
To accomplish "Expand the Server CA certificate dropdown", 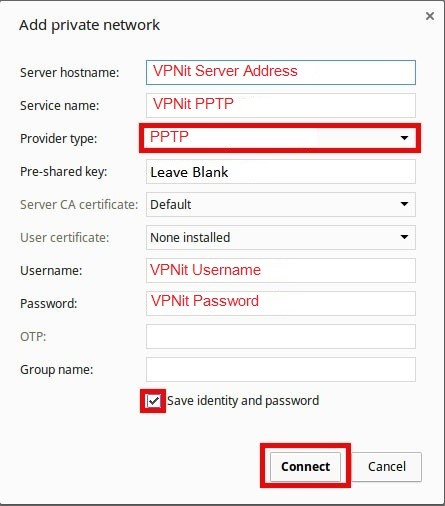I will (x=281, y=204).
